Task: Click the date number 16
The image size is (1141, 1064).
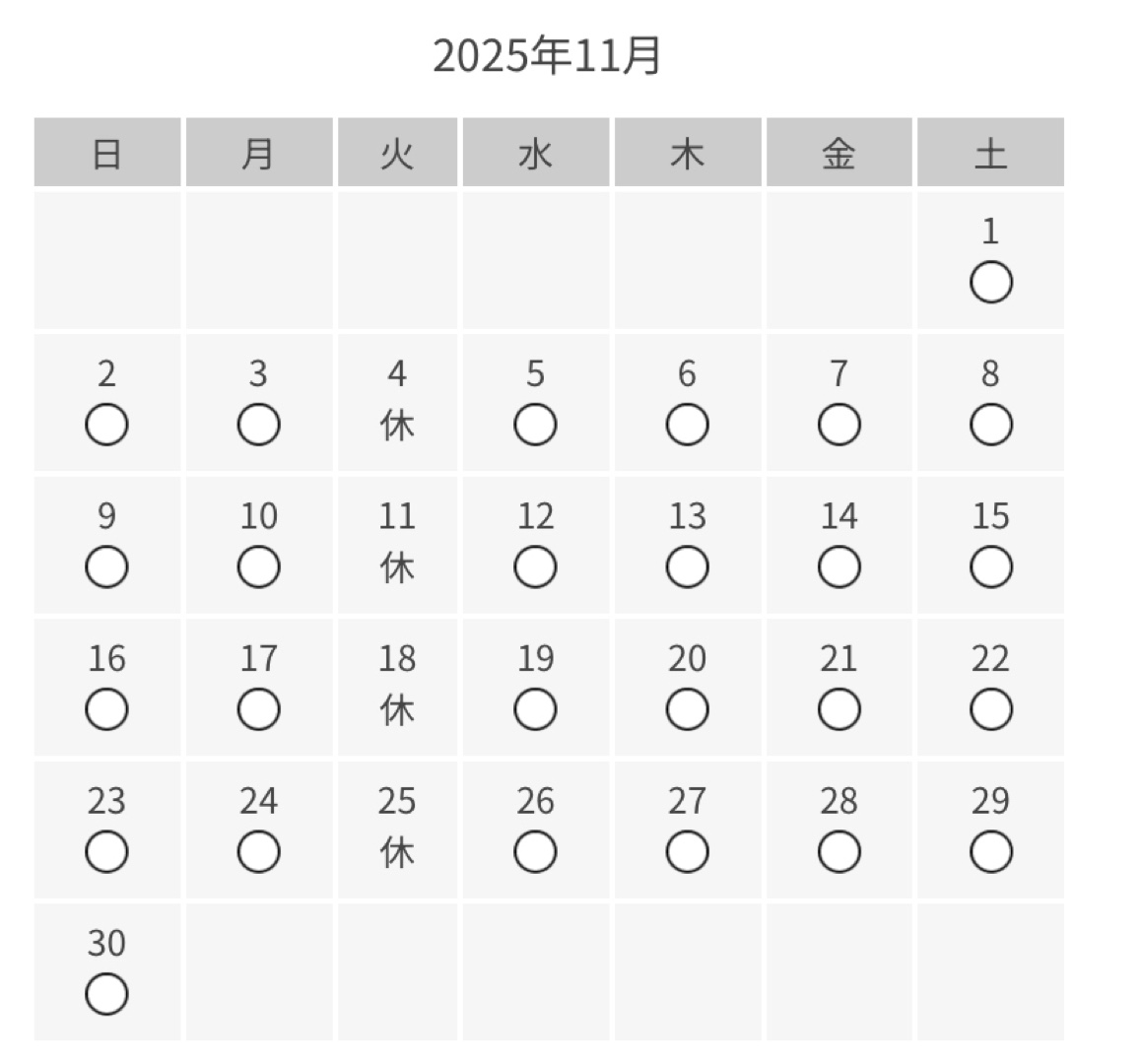Action: pyautogui.click(x=106, y=658)
